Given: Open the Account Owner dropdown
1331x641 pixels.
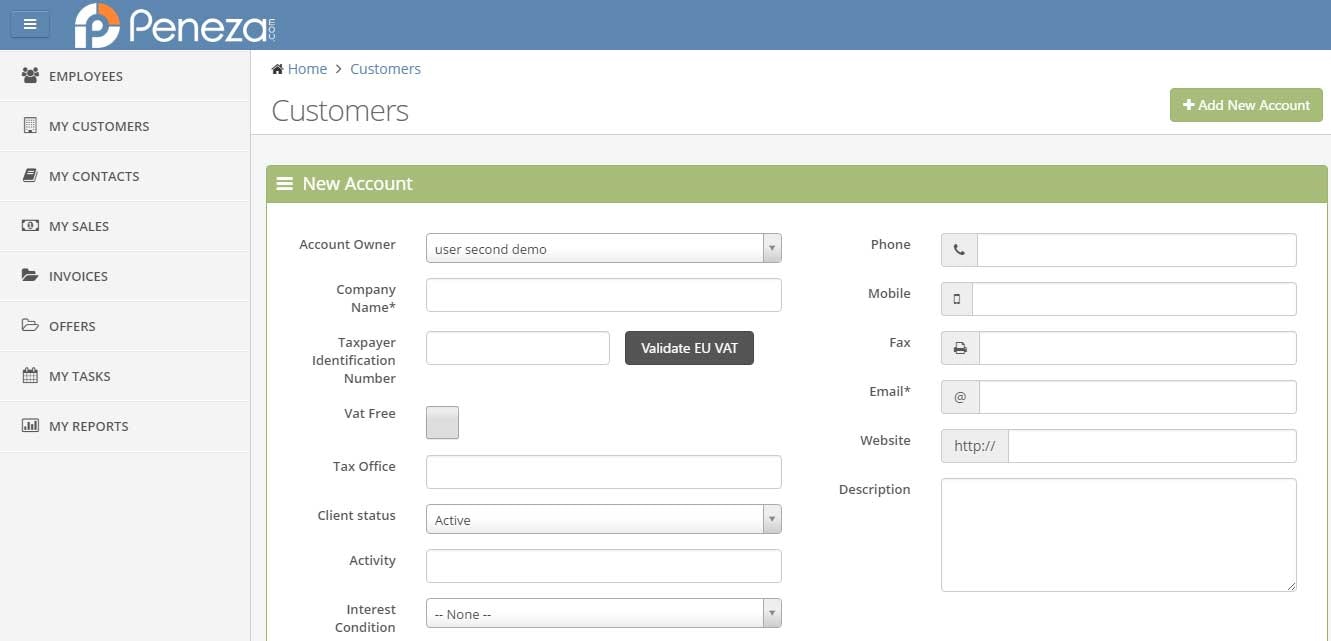Looking at the screenshot, I should 770,247.
